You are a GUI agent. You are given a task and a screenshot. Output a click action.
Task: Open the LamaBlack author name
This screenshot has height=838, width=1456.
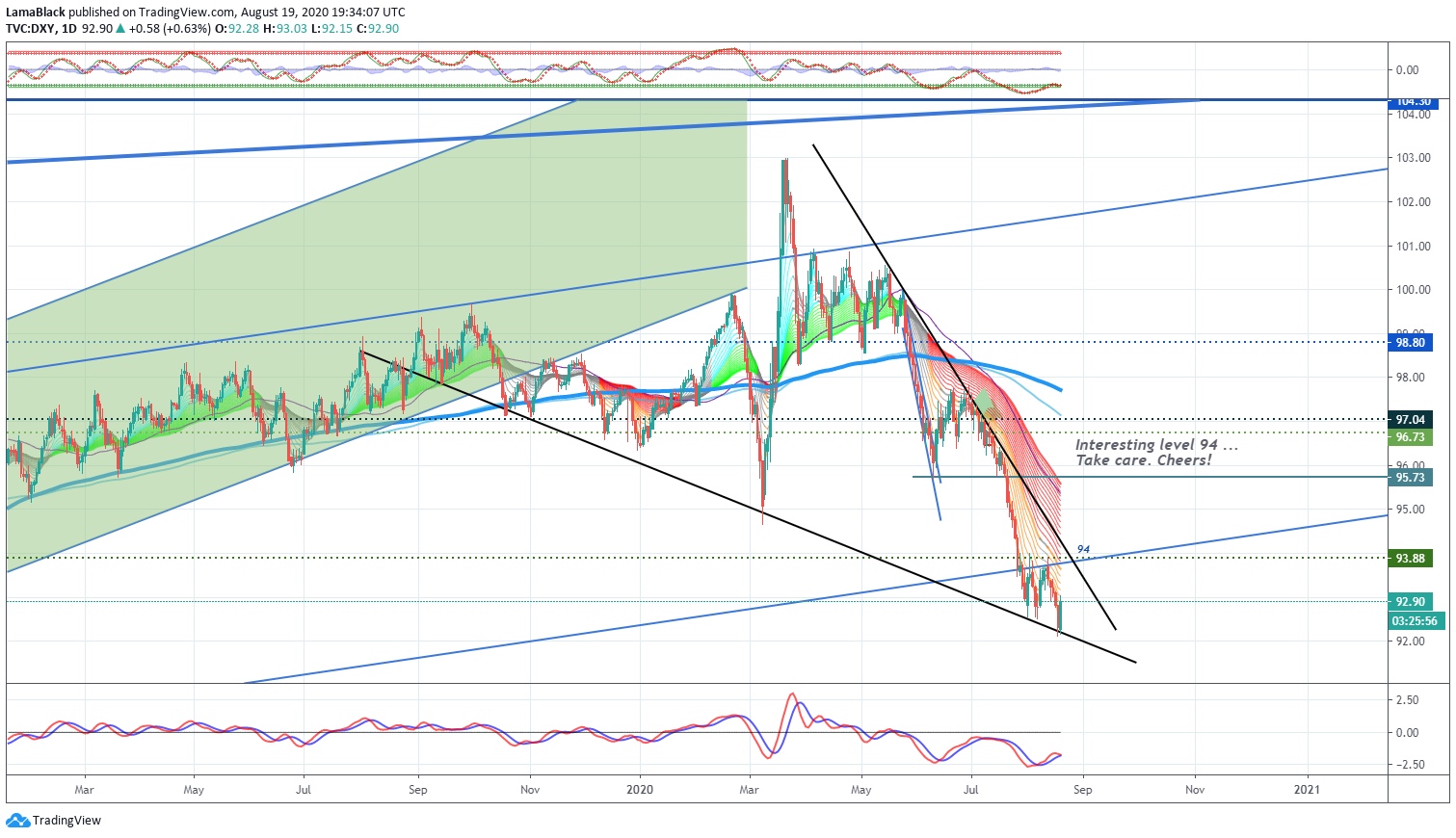point(36,13)
